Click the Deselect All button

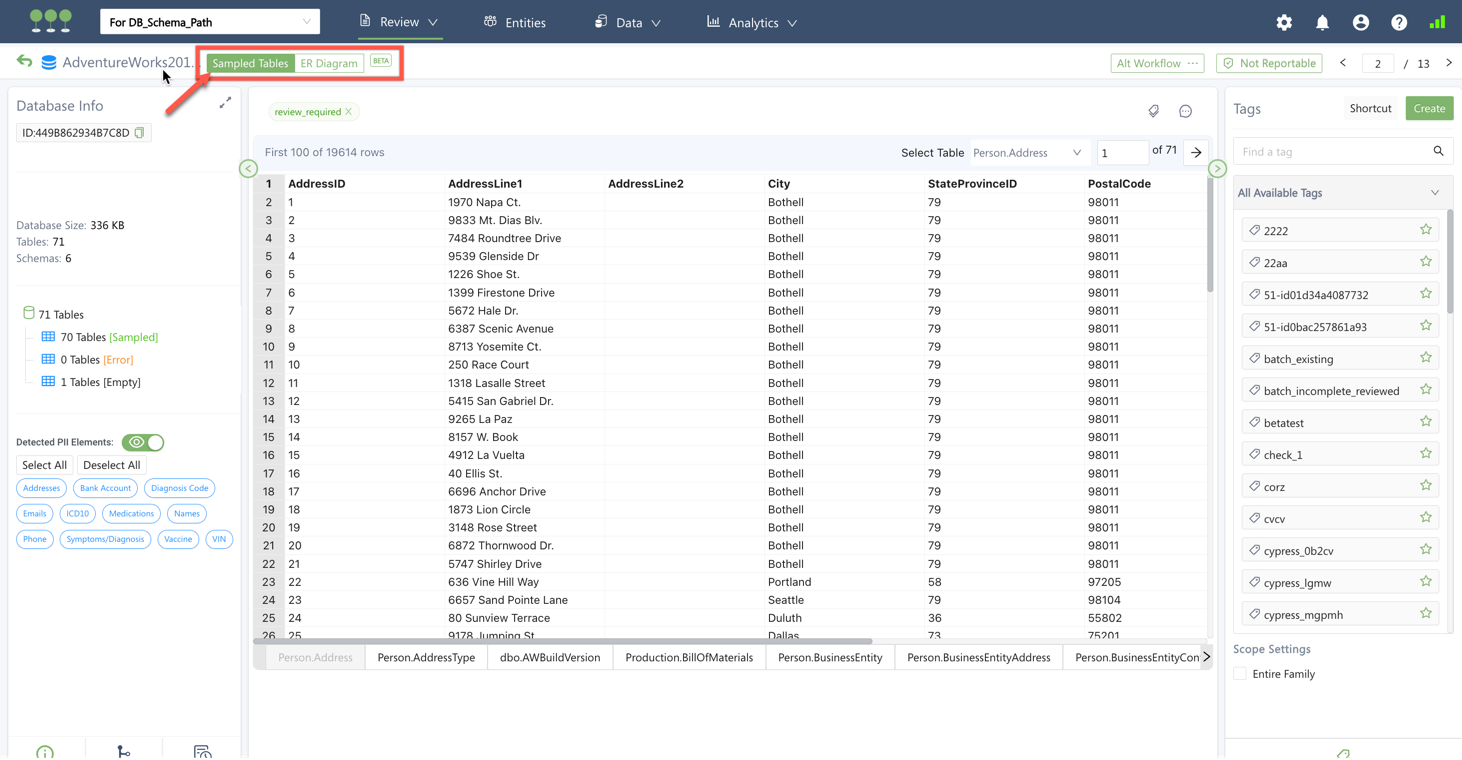tap(111, 465)
